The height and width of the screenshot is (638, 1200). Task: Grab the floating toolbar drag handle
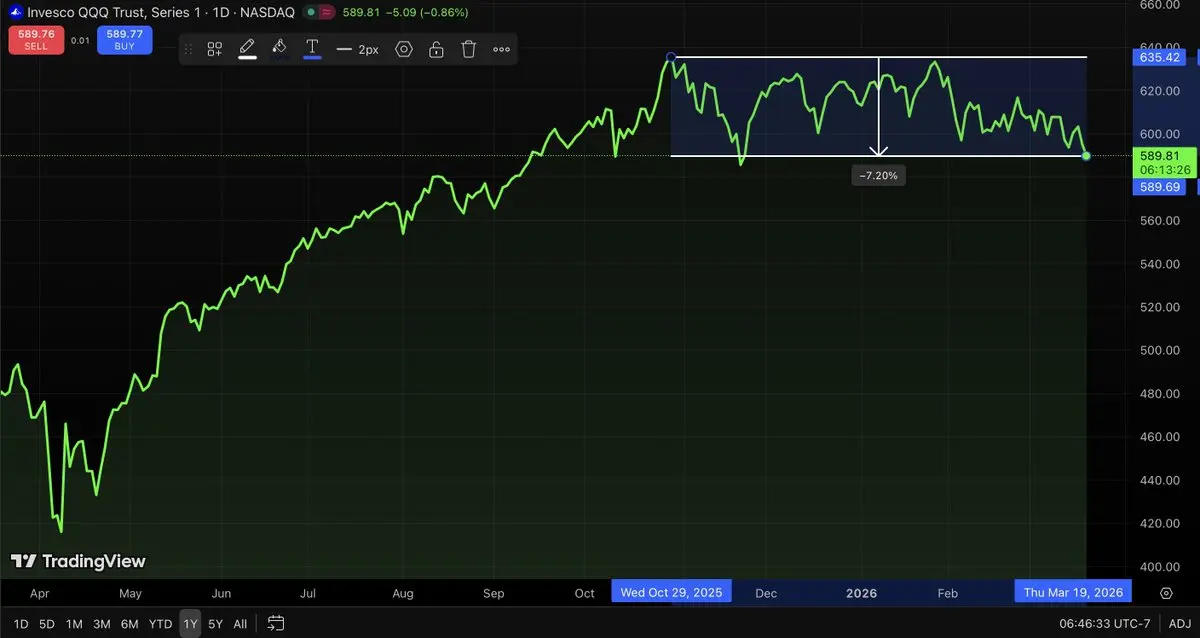point(189,49)
